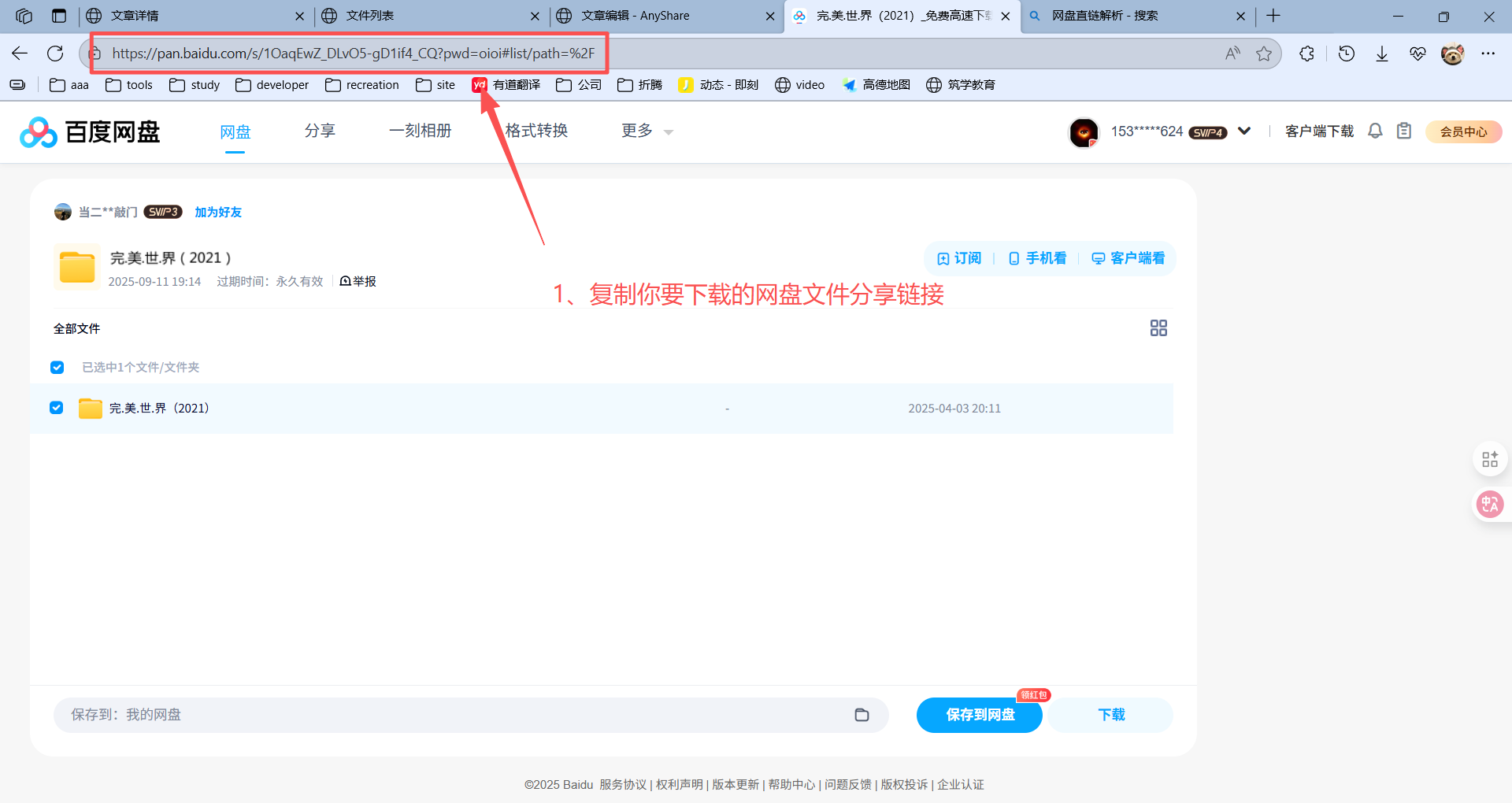Open browser extensions puzzle icon
1512x803 pixels.
point(1306,54)
